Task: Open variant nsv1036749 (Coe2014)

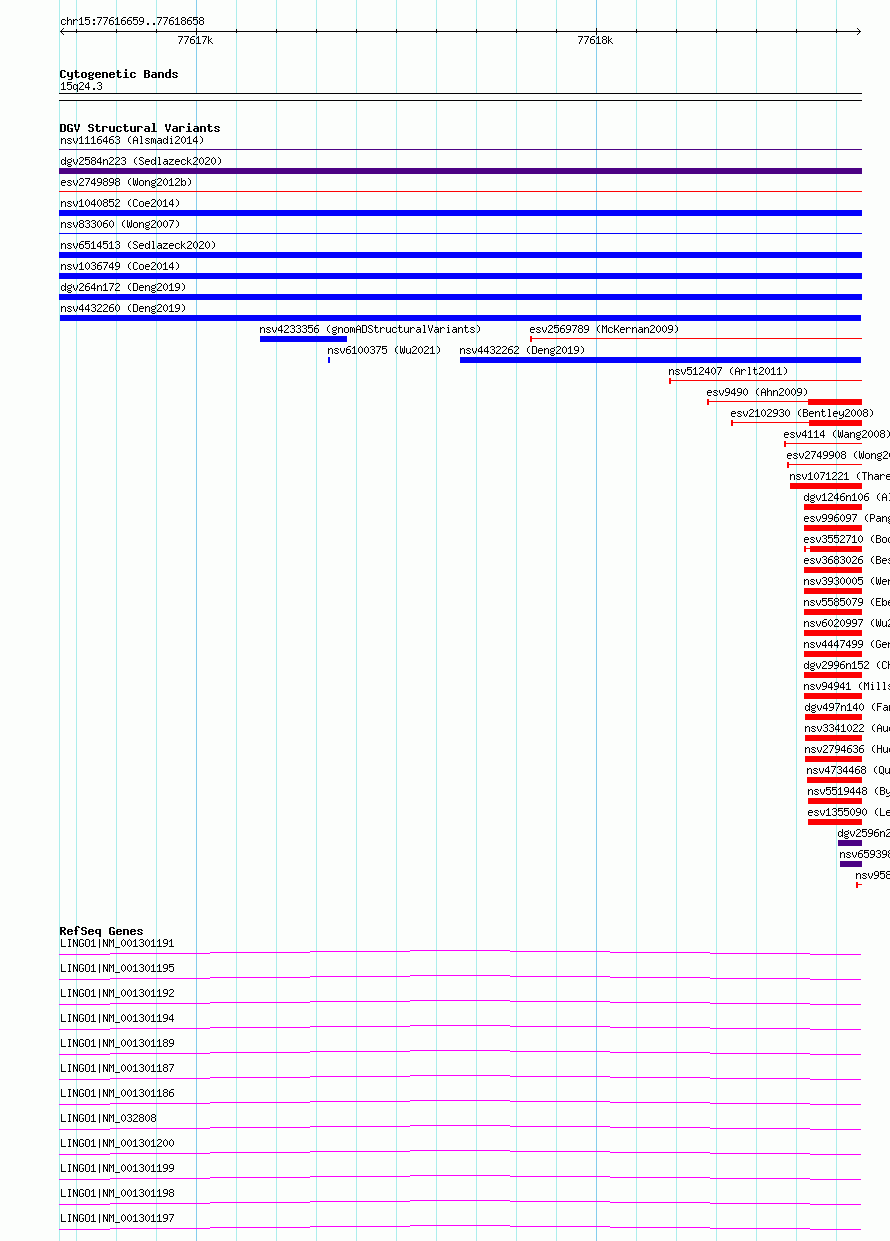Action: click(120, 267)
